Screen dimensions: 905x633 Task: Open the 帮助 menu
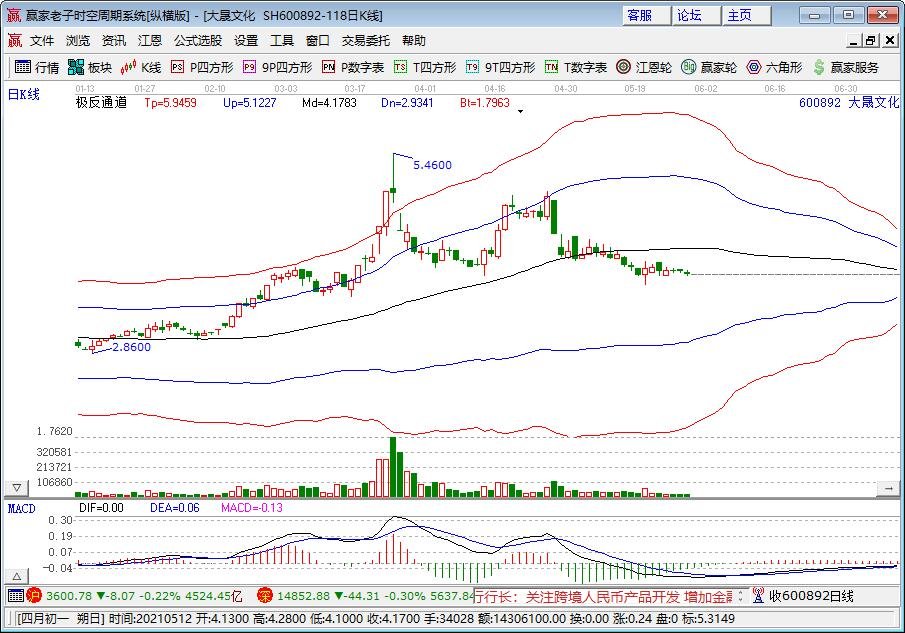(414, 40)
